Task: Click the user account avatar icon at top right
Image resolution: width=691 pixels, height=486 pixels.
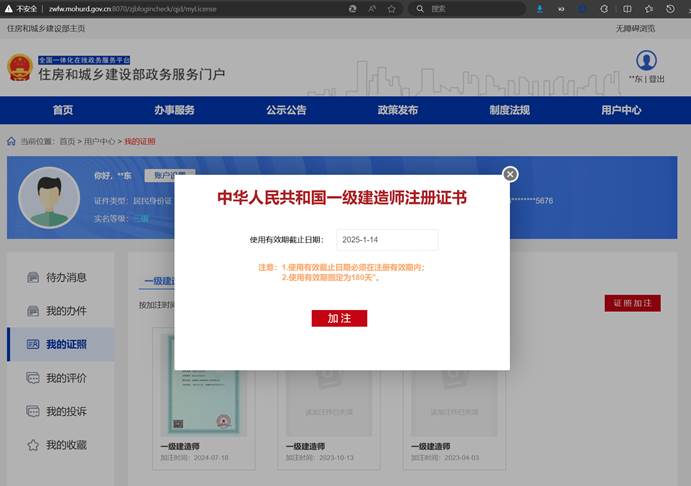Action: tap(646, 61)
